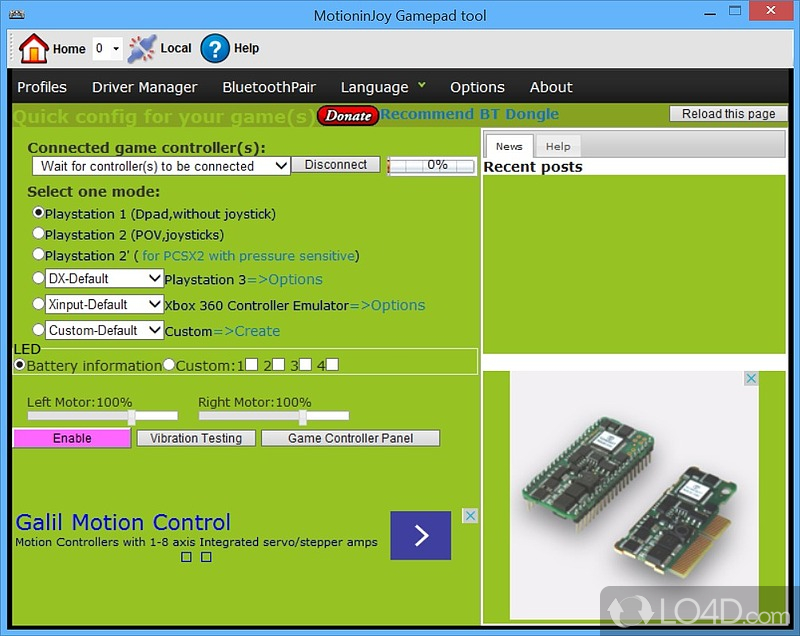Select Playstation 1 Dpad mode
Viewport: 800px width, 636px height.
click(x=38, y=212)
